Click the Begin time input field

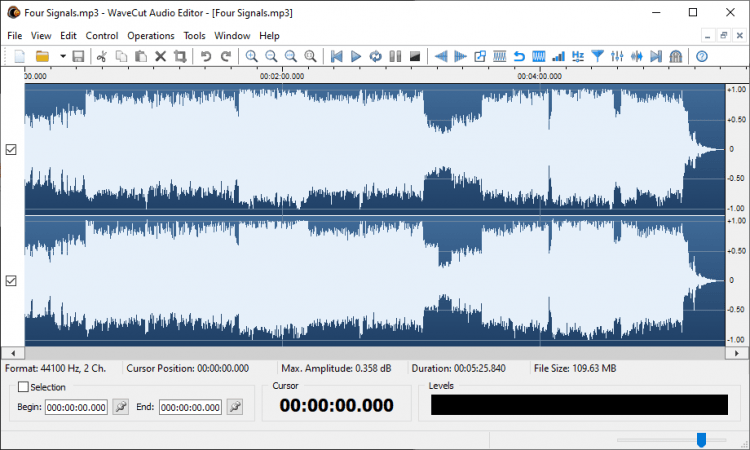click(76, 407)
